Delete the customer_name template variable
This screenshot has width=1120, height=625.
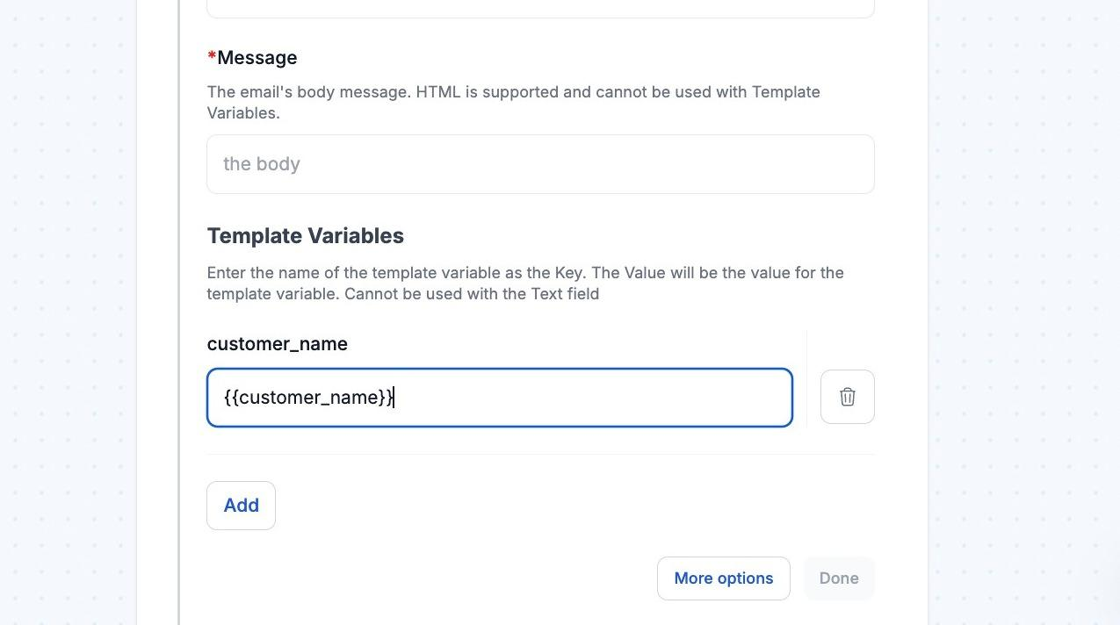coord(847,397)
